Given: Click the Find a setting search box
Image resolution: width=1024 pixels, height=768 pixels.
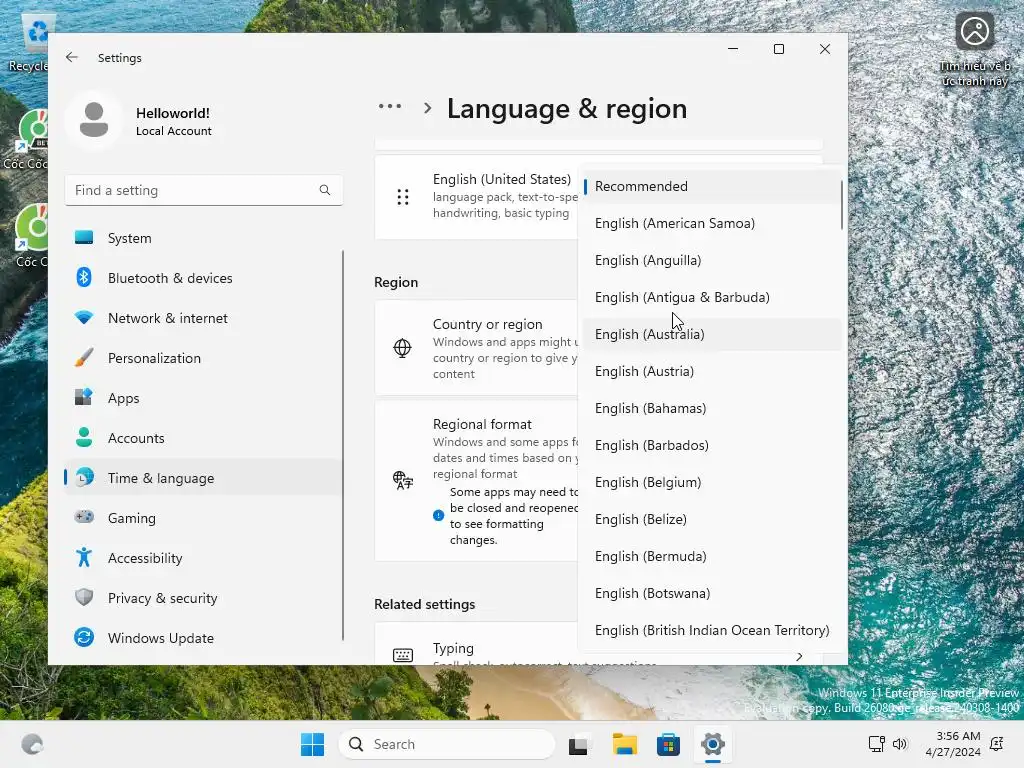Looking at the screenshot, I should [203, 190].
